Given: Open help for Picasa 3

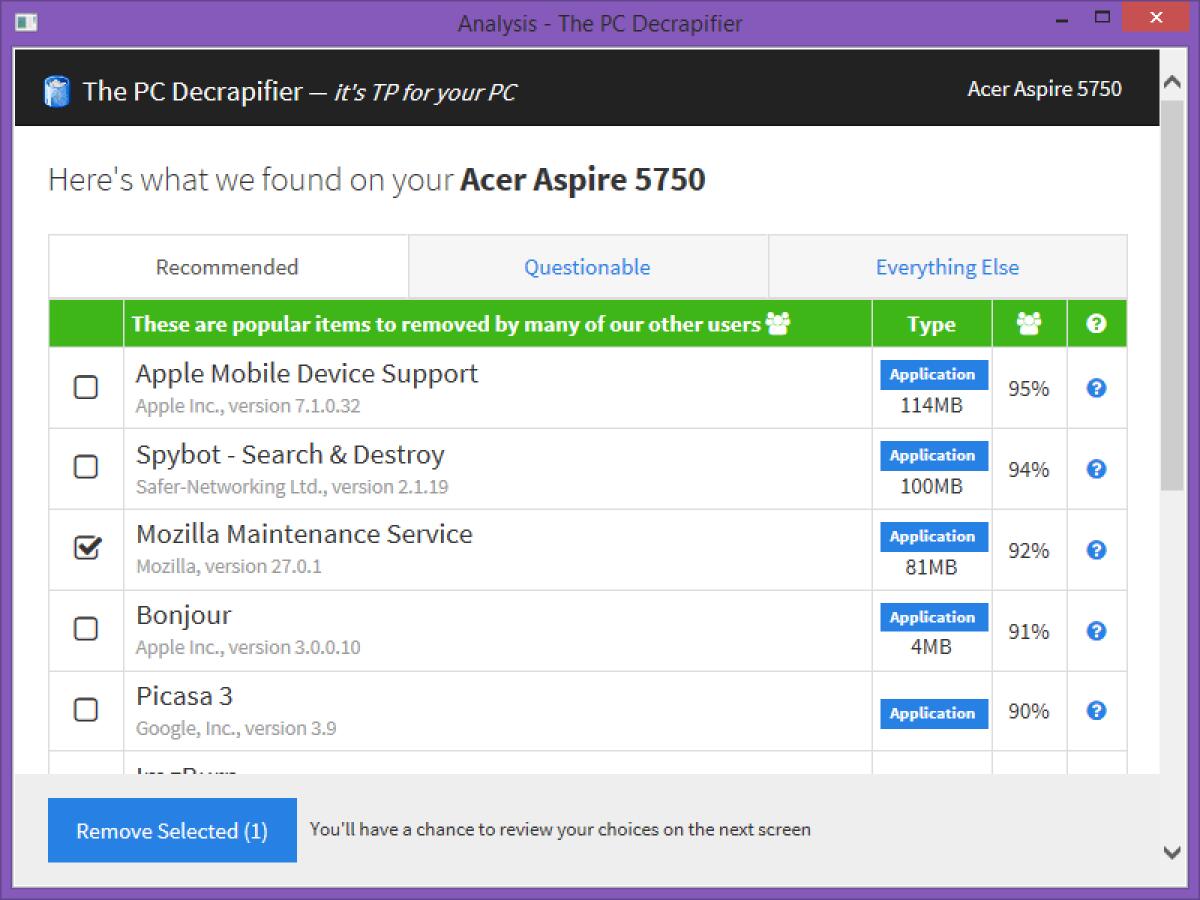Looking at the screenshot, I should click(1096, 711).
